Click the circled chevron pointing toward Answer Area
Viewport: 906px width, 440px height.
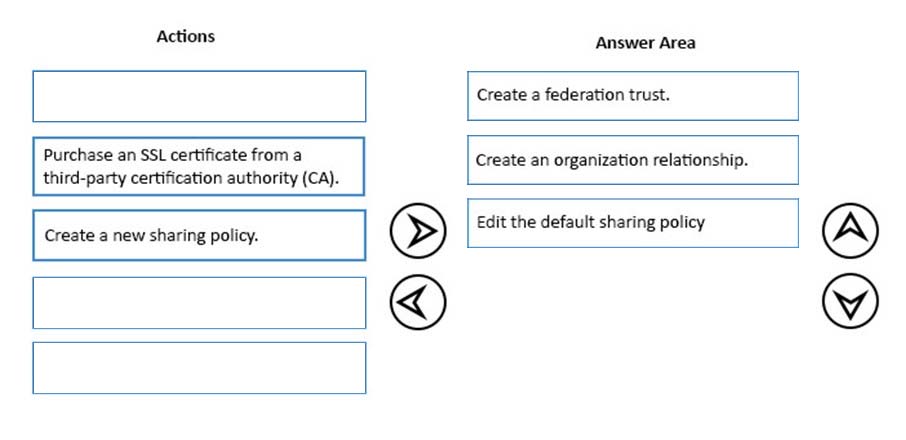point(418,230)
